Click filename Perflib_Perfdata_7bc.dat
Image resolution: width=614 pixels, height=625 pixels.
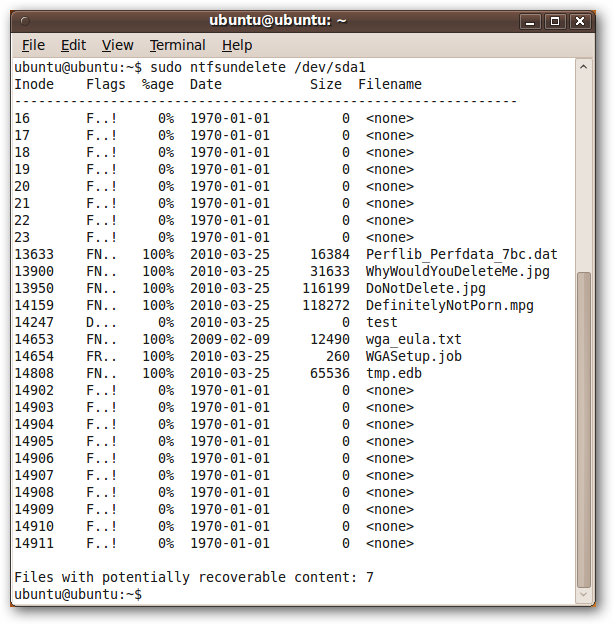point(461,254)
